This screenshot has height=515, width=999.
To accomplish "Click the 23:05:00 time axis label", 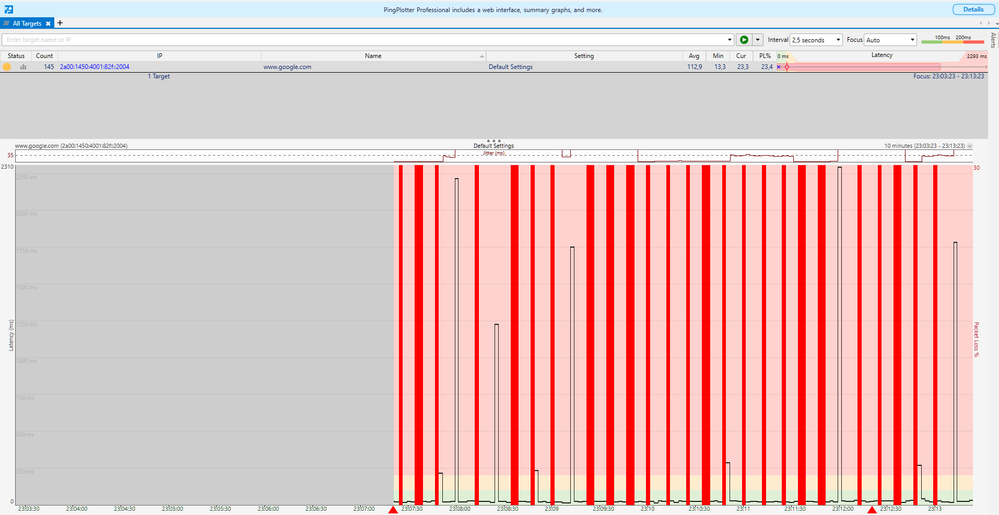I will 172,509.
